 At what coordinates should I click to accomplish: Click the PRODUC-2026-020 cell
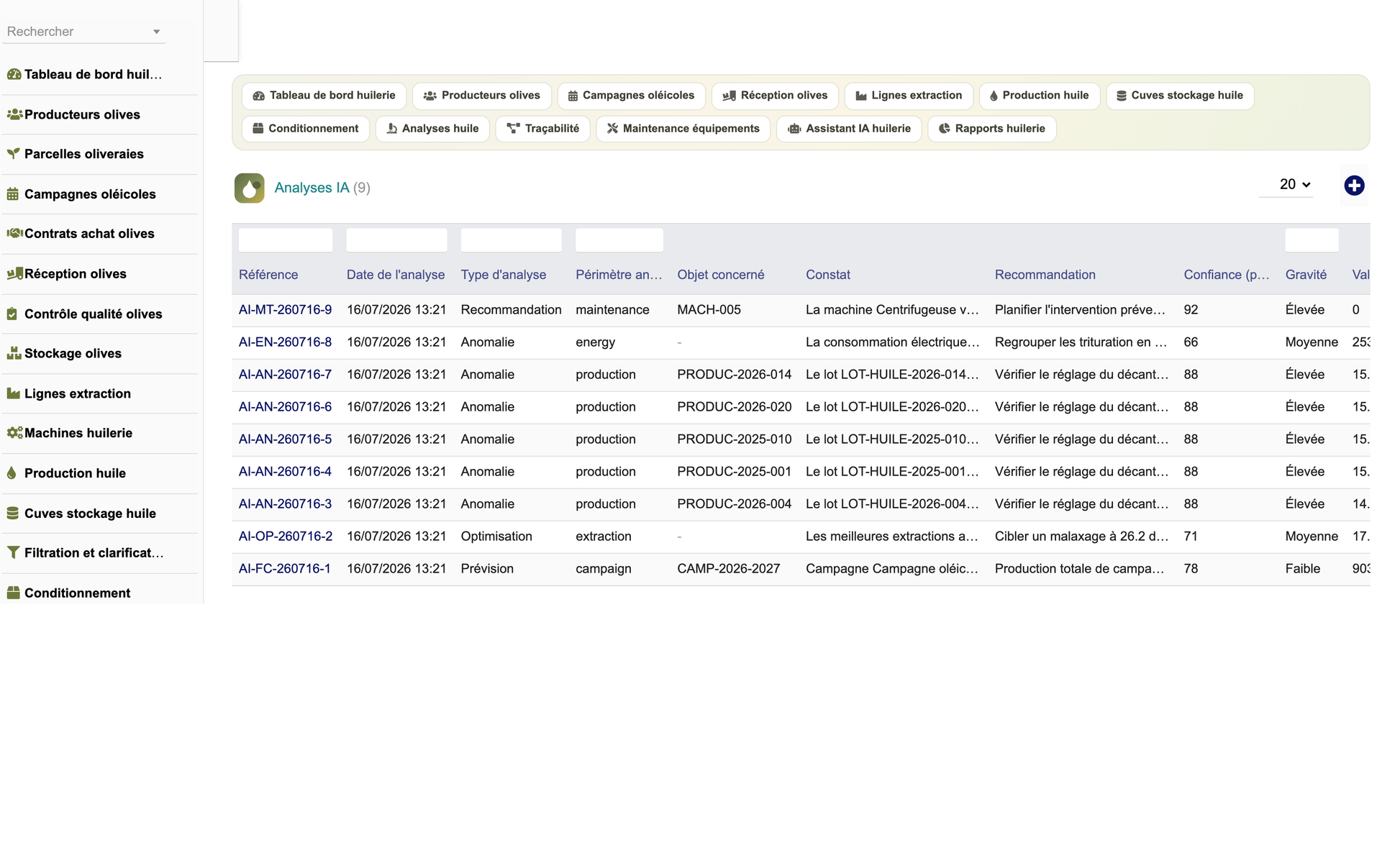point(735,407)
